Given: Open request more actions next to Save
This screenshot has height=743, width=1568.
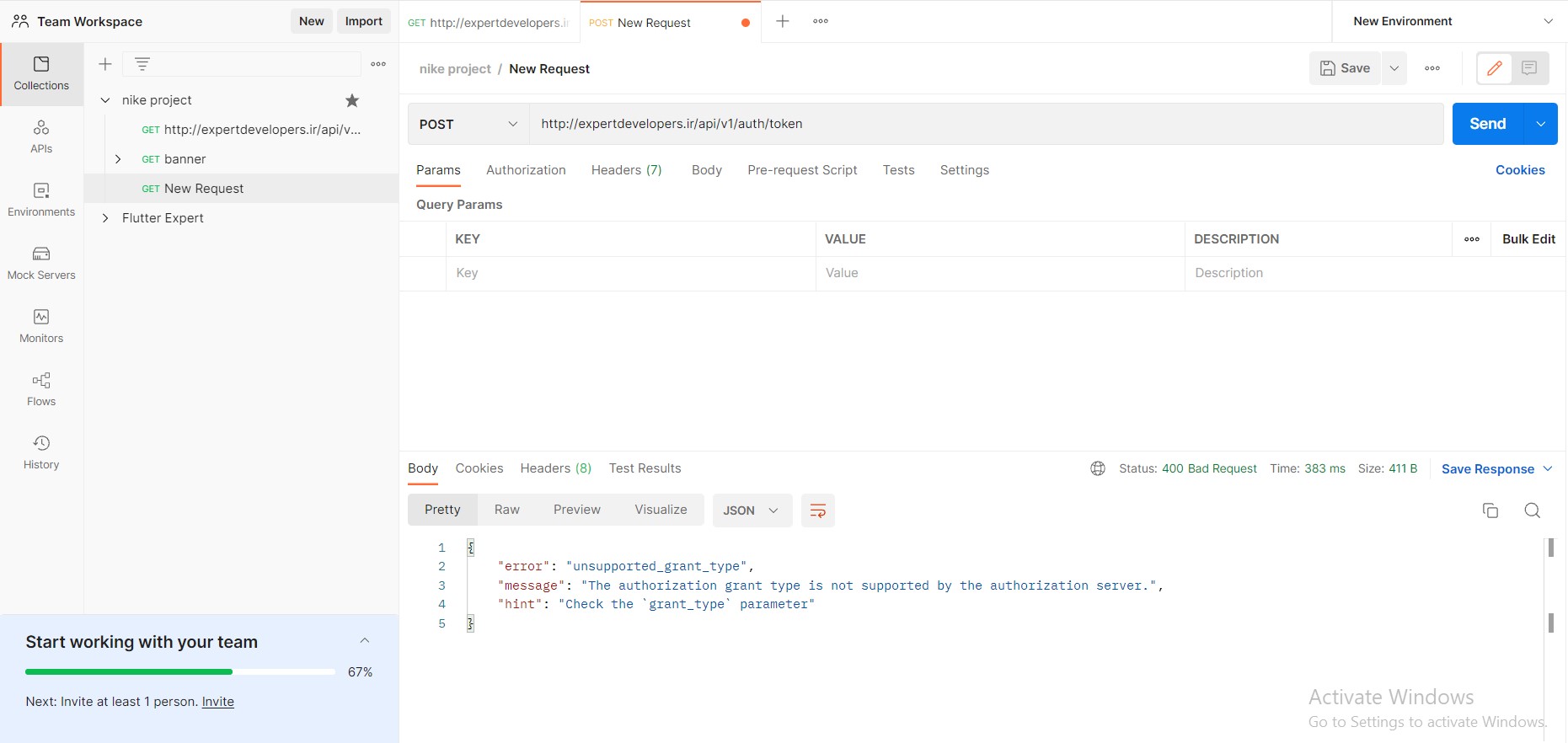Looking at the screenshot, I should (x=1432, y=68).
